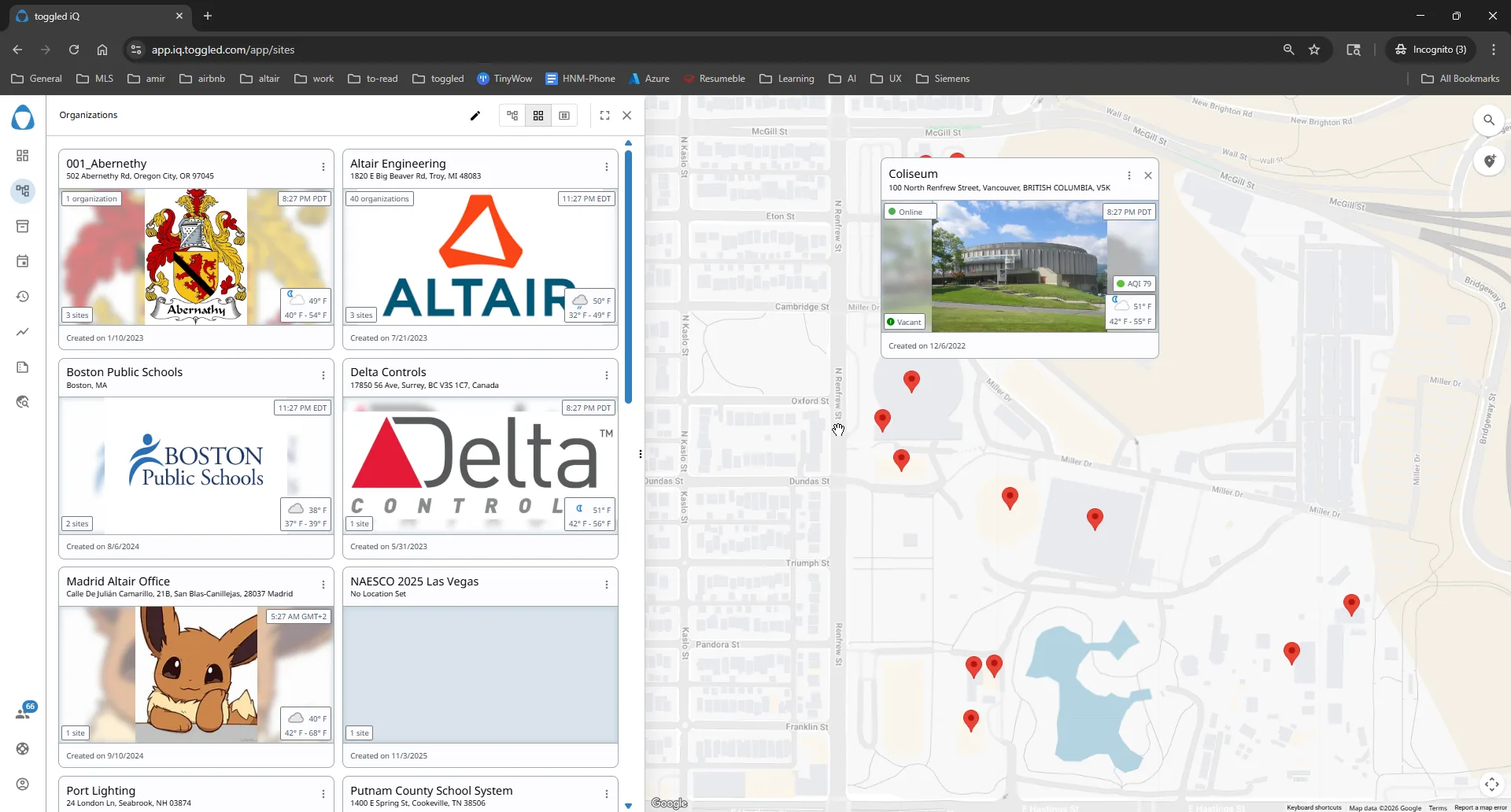Open options menu for Madrid Altair Office

[323, 585]
